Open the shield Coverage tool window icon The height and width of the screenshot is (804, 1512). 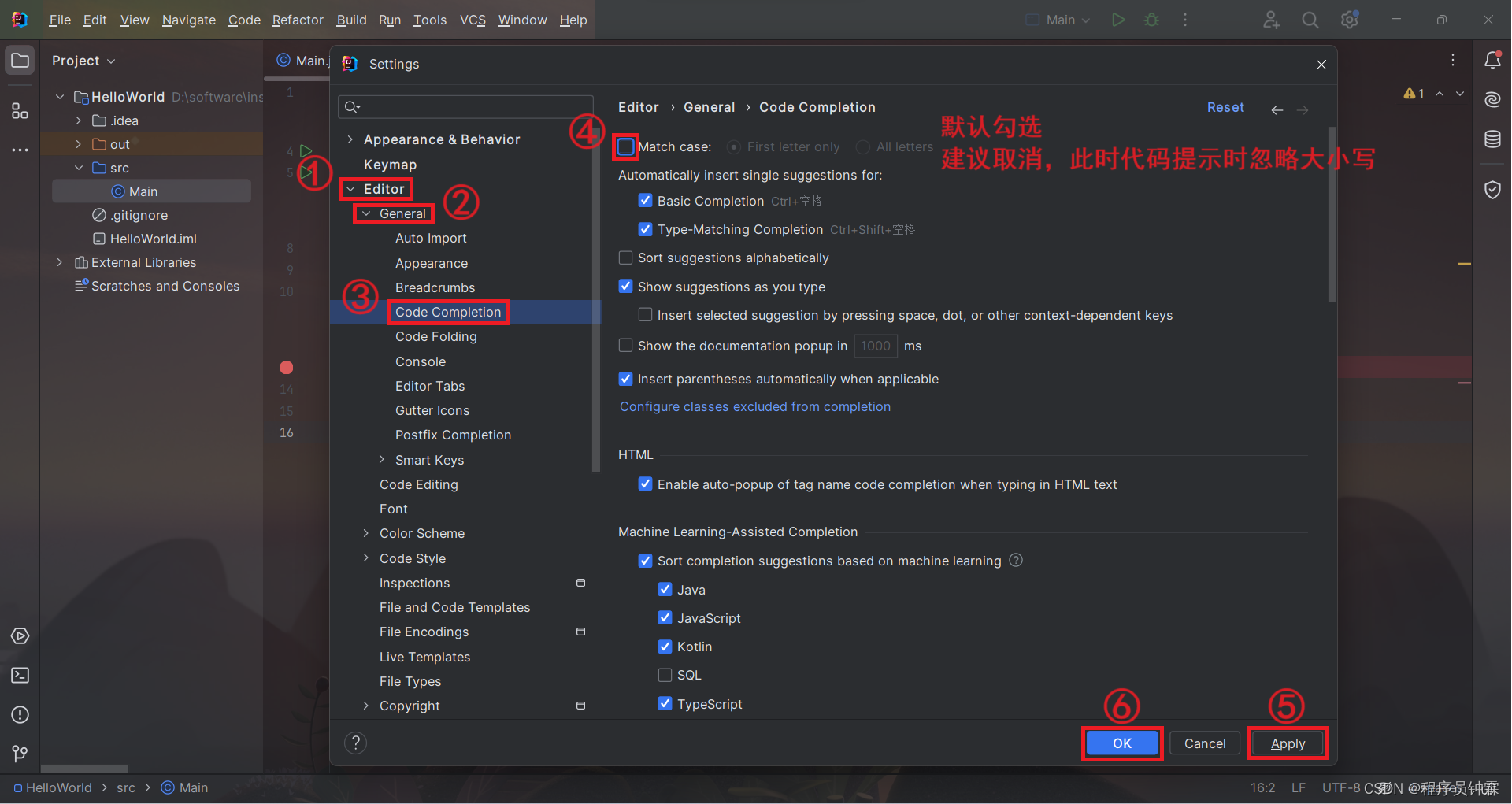(1492, 190)
